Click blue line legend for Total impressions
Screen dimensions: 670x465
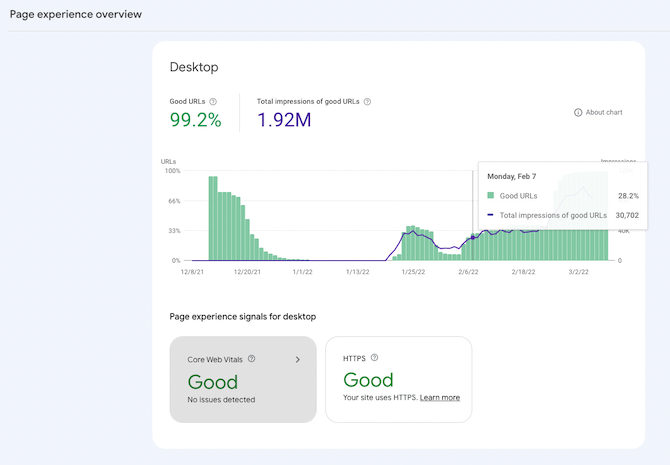click(x=490, y=215)
